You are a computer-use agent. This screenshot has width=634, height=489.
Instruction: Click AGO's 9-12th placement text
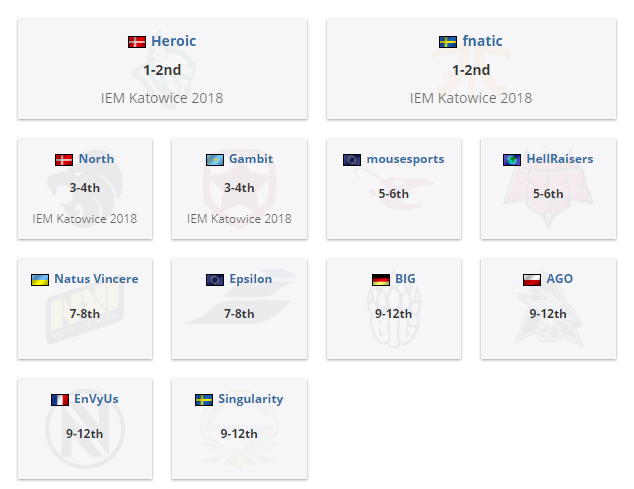point(548,314)
